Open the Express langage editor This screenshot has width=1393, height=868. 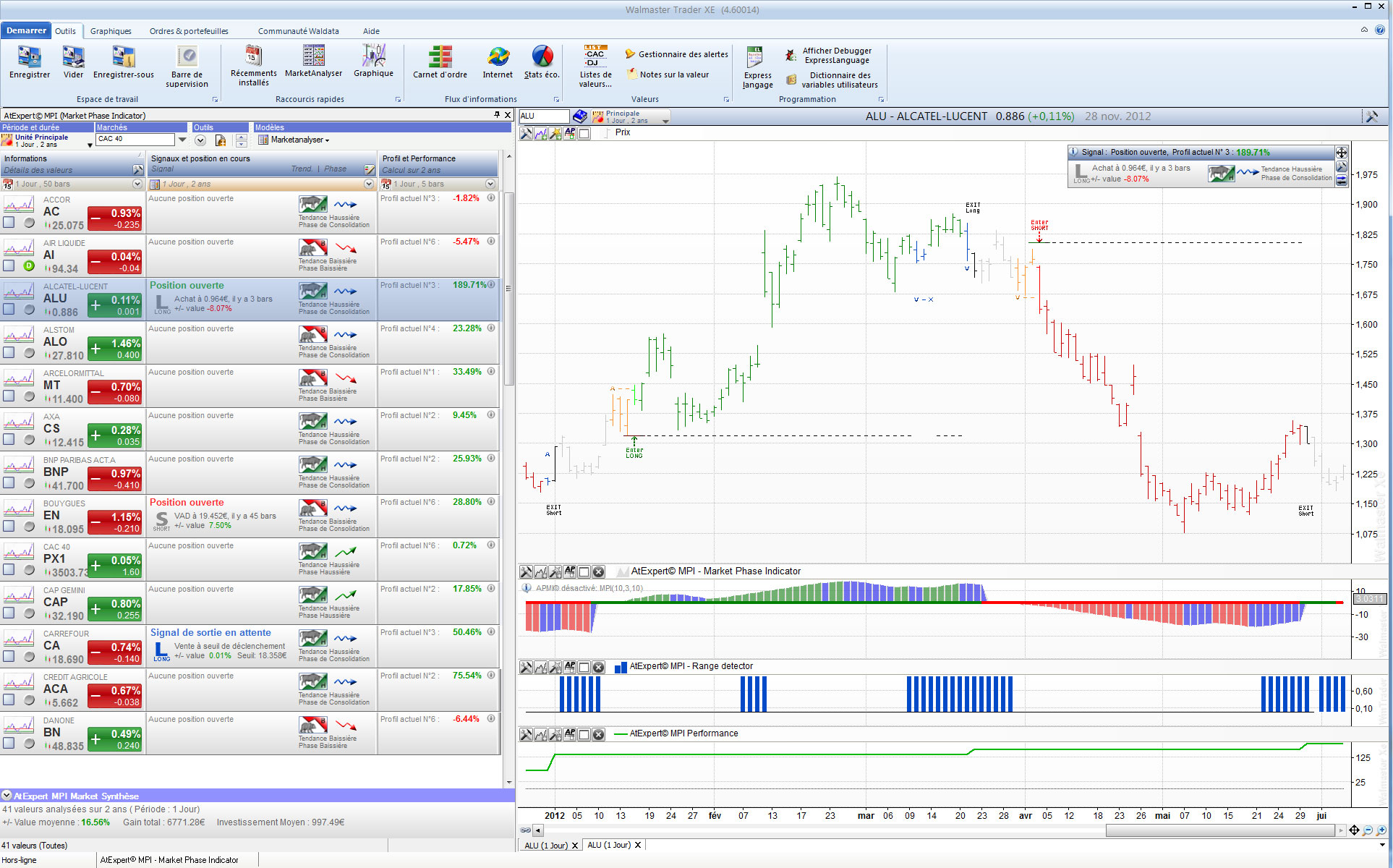click(x=757, y=67)
